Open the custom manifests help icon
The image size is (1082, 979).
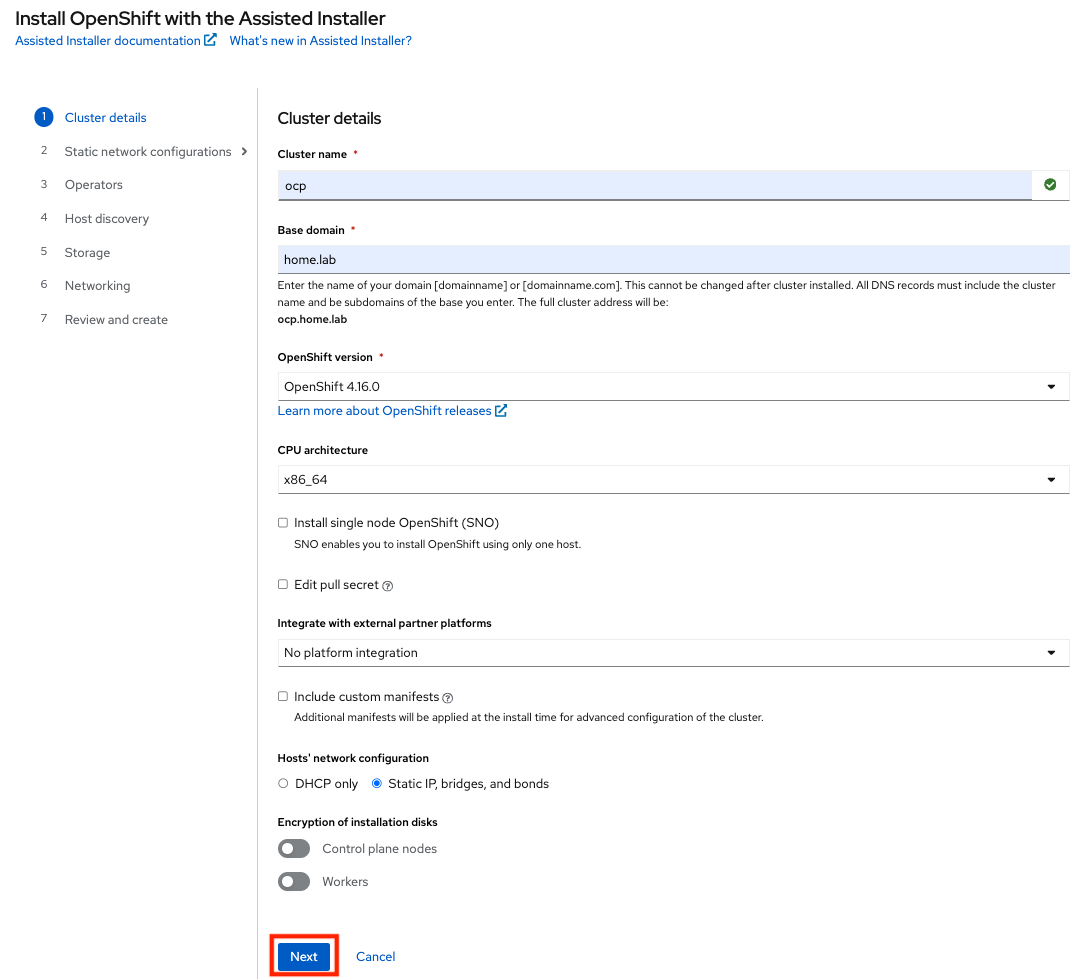click(448, 698)
